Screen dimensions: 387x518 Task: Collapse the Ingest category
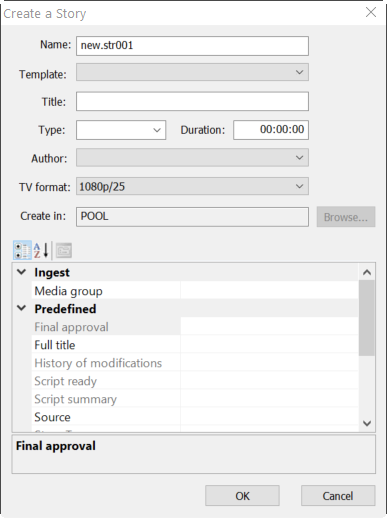click(22, 272)
